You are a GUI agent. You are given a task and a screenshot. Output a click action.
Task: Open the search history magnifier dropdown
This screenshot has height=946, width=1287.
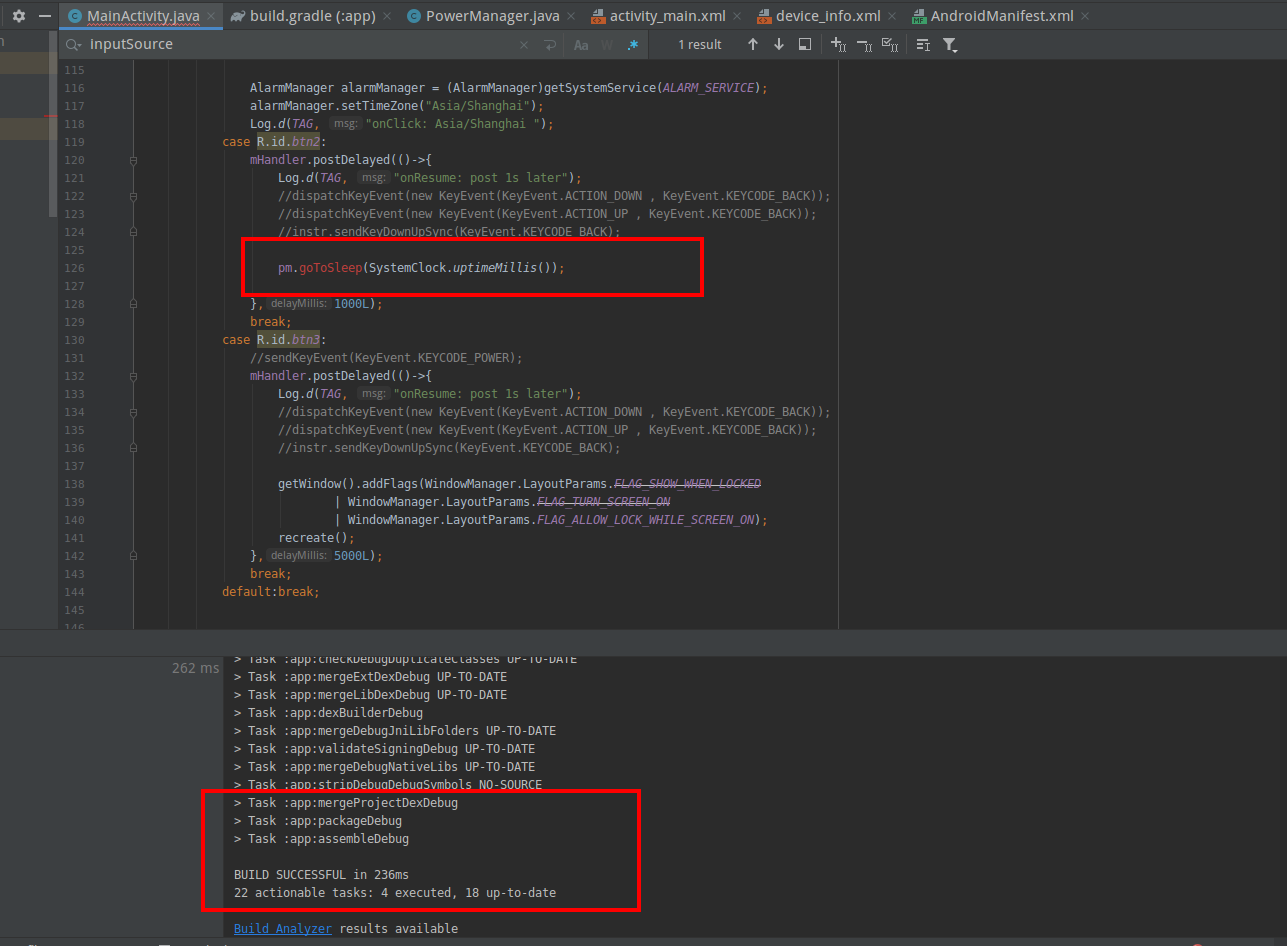(x=74, y=44)
